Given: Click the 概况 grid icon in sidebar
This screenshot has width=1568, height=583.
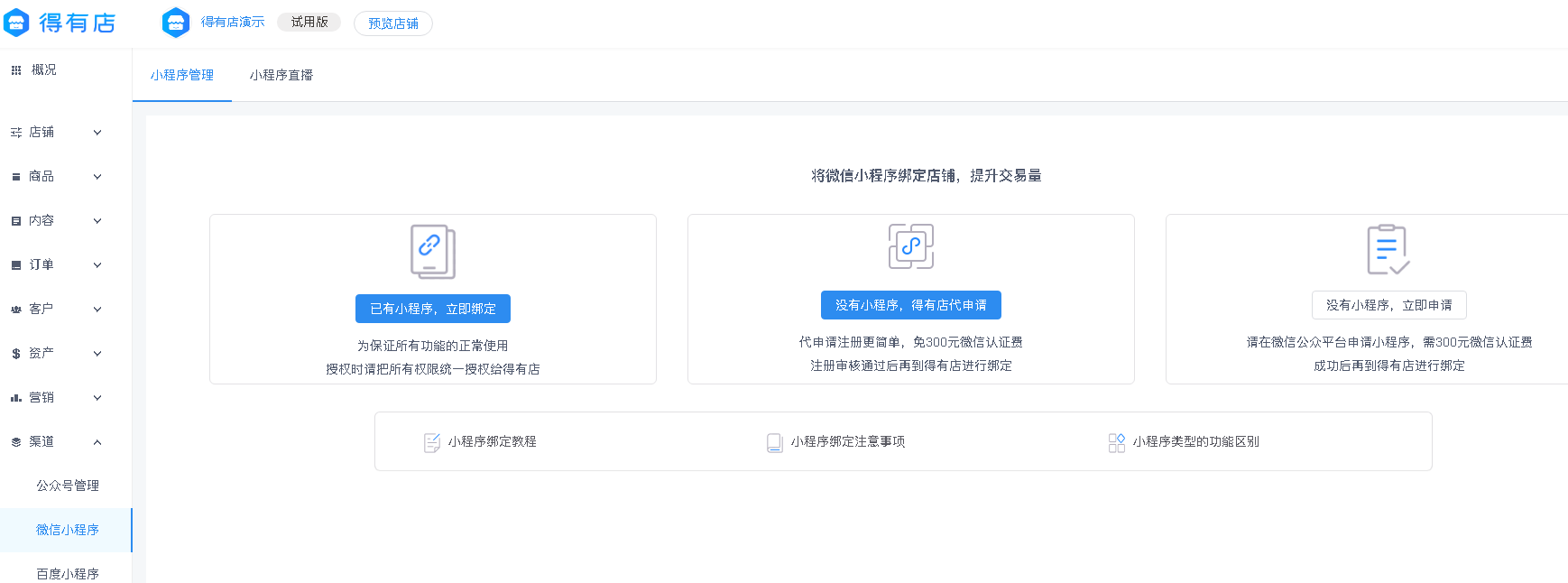Looking at the screenshot, I should [x=16, y=70].
